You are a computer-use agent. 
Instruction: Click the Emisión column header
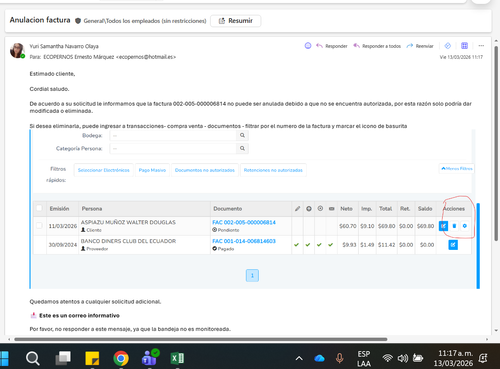click(59, 209)
